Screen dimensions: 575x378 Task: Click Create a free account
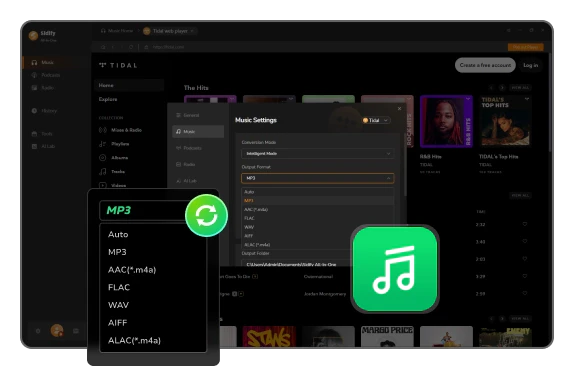tap(485, 65)
